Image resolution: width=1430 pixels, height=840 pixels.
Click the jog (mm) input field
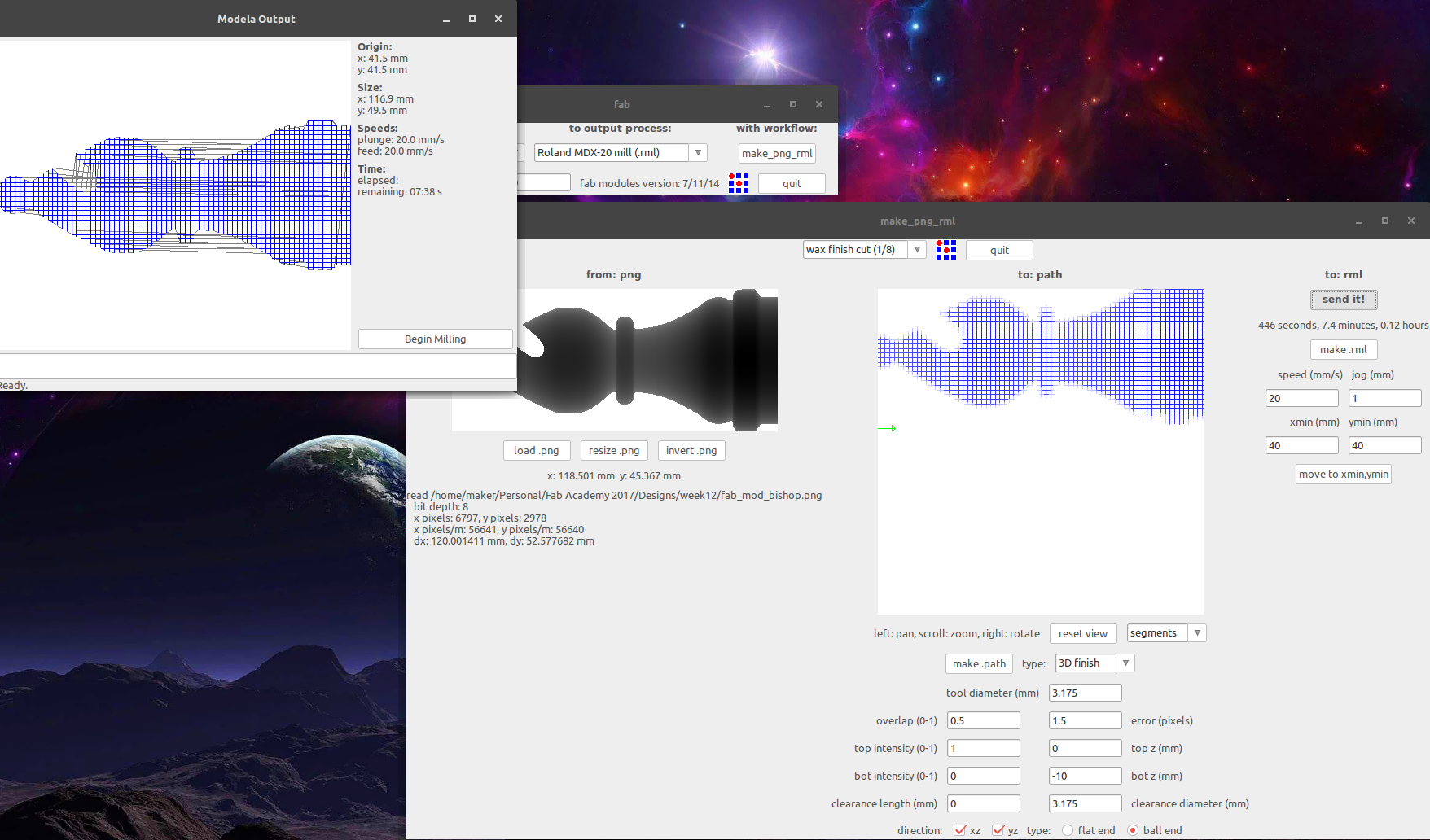pyautogui.click(x=1385, y=398)
